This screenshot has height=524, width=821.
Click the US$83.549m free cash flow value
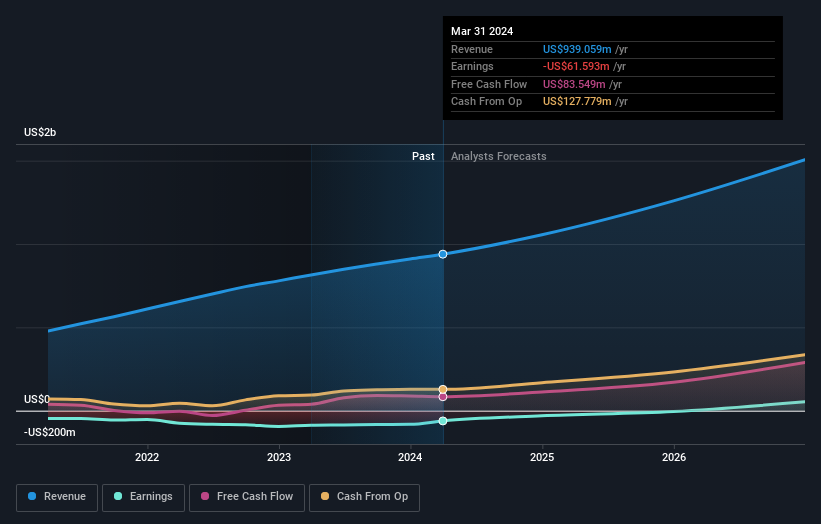tap(574, 84)
